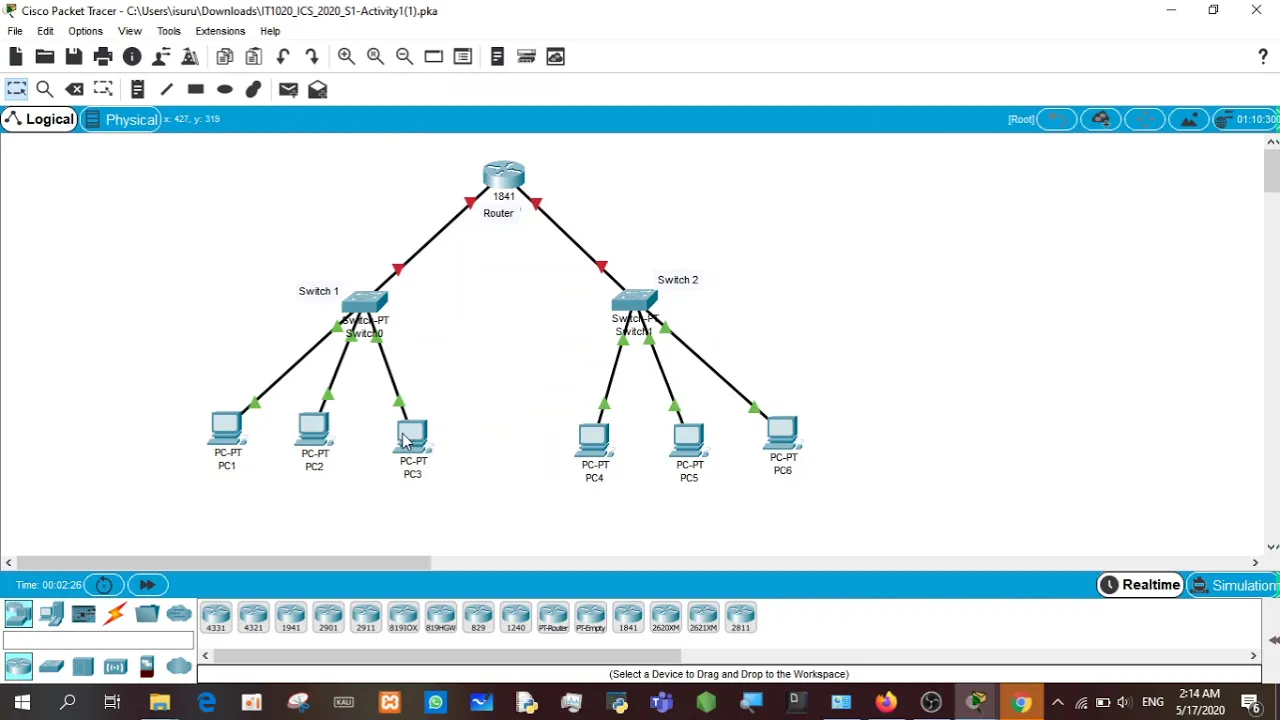Create a new file with New icon
This screenshot has height=720, width=1280.
[x=16, y=57]
